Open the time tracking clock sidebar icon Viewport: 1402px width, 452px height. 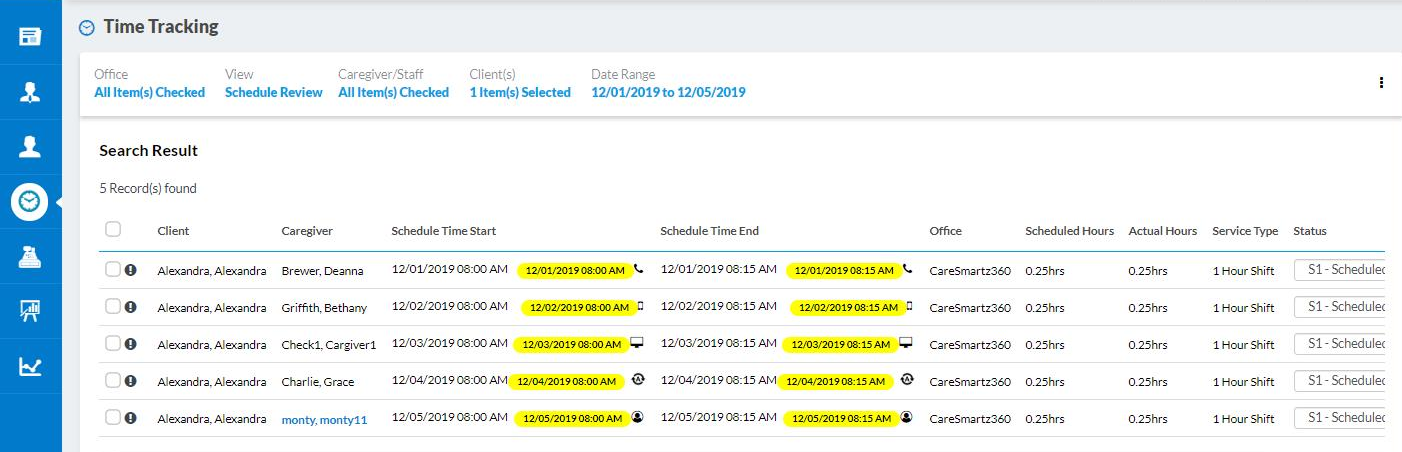click(30, 202)
